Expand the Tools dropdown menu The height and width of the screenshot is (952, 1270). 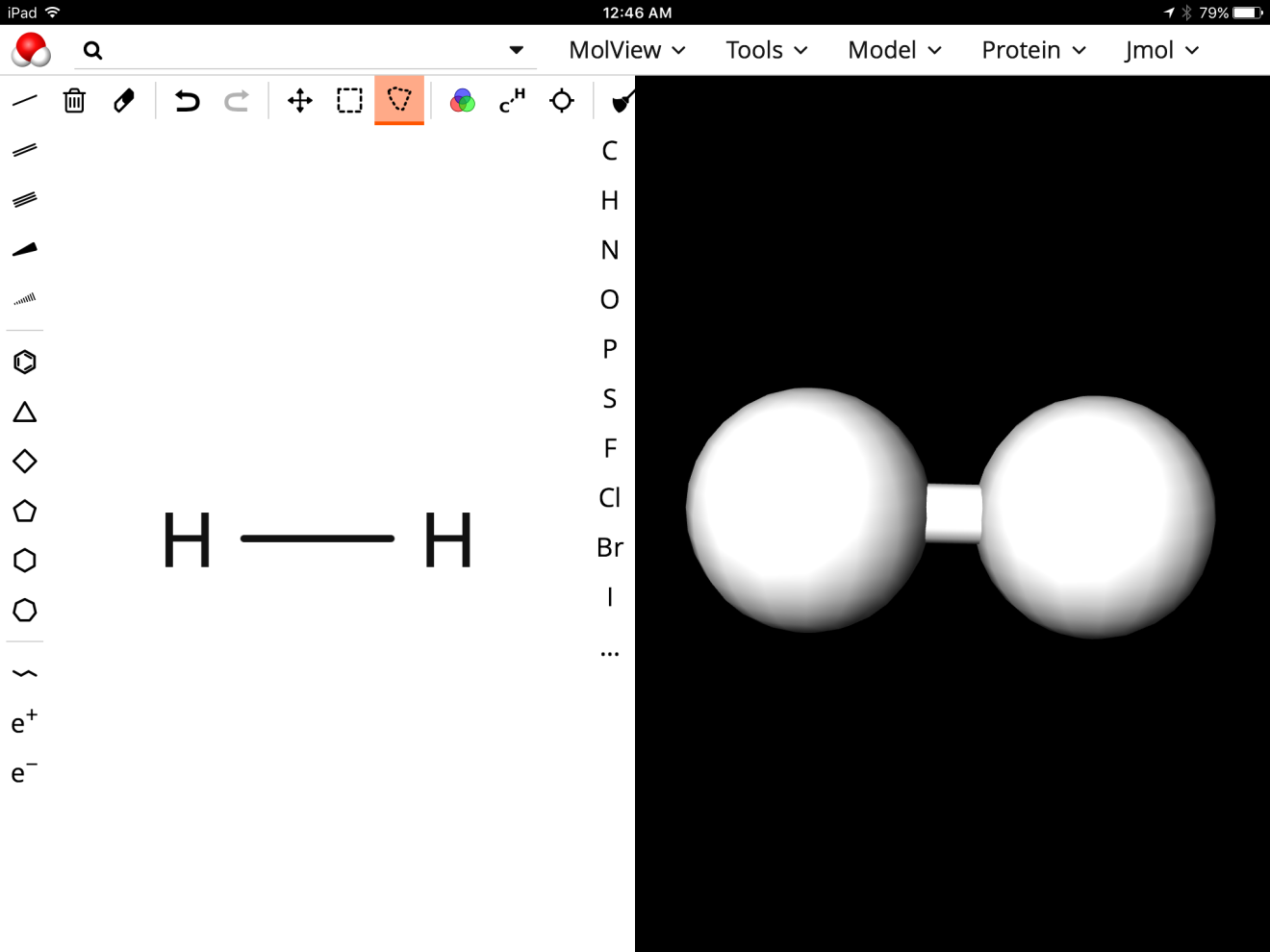(766, 50)
